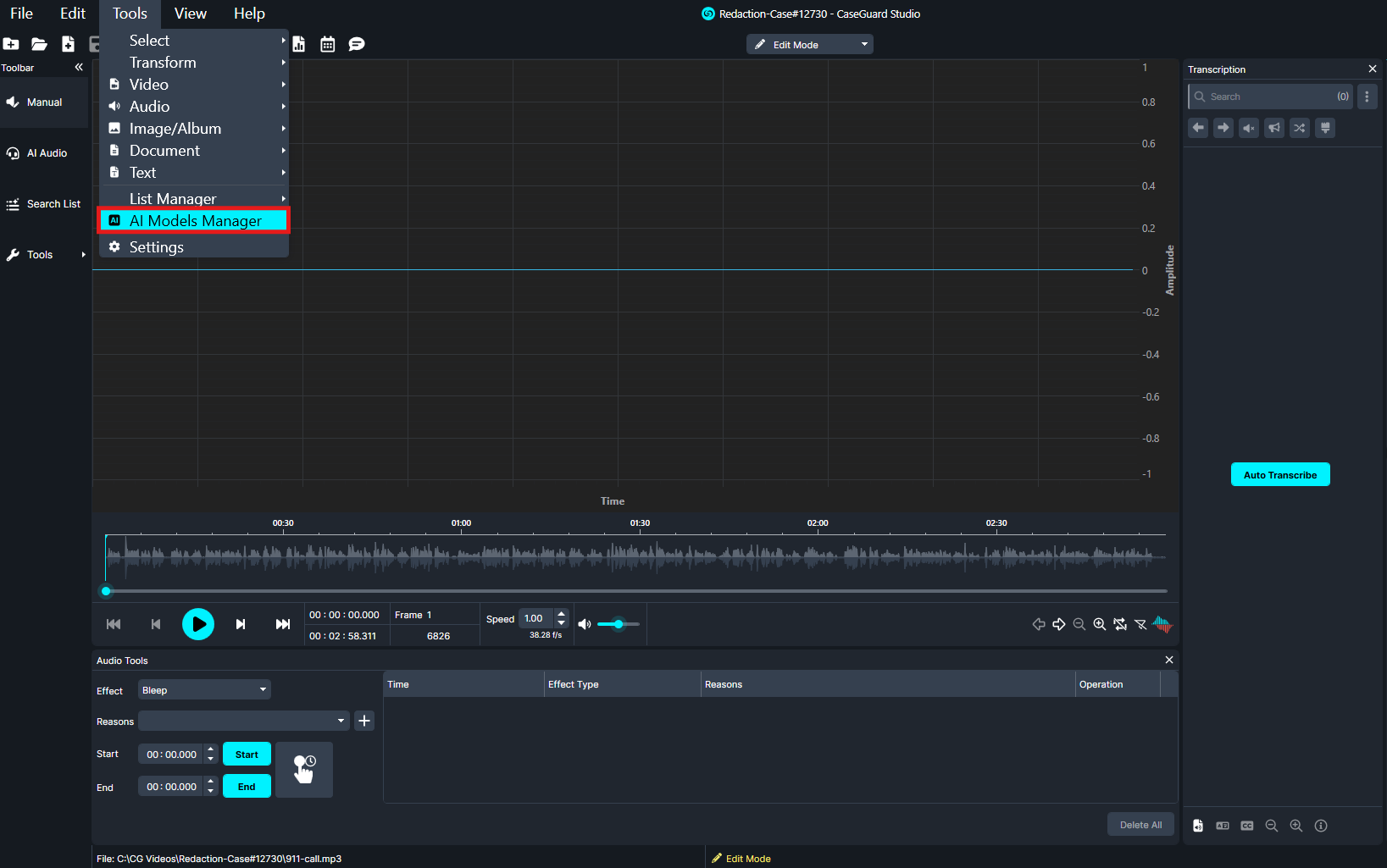
Task: Click the waveform view icon in playback bar
Action: [x=1162, y=624]
